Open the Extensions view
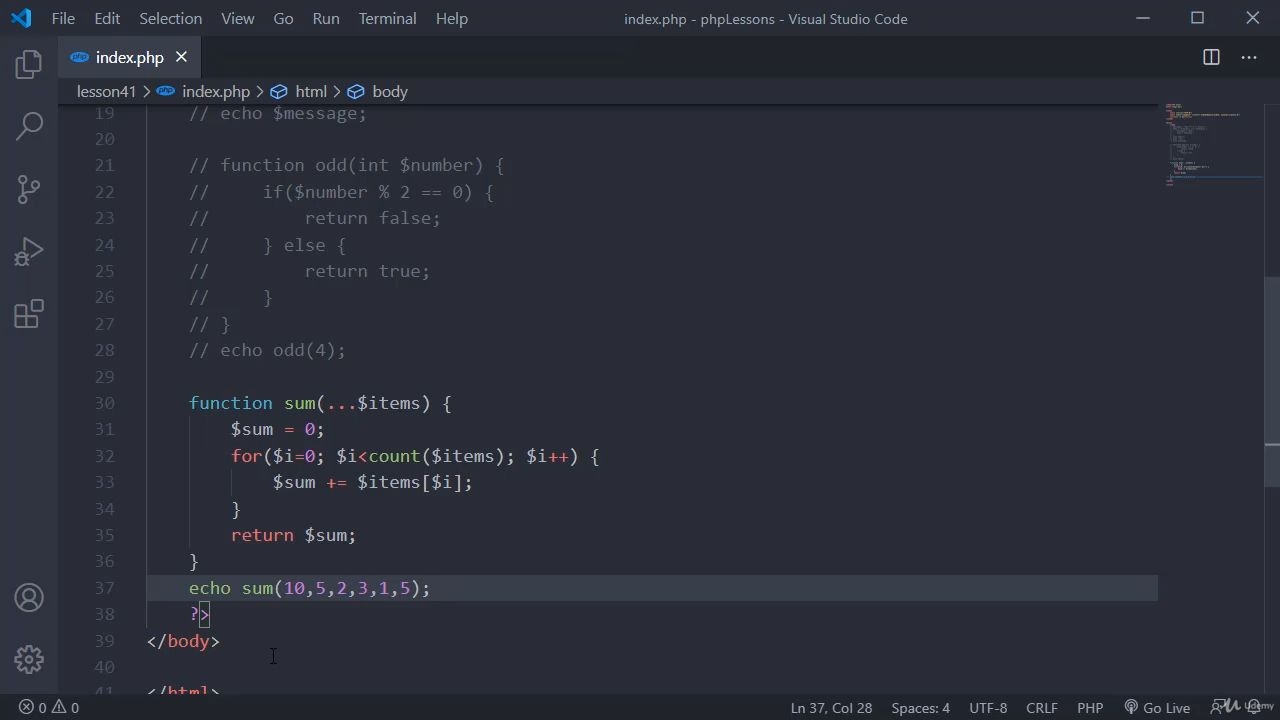Screen dimensions: 1280x720 [x=29, y=314]
